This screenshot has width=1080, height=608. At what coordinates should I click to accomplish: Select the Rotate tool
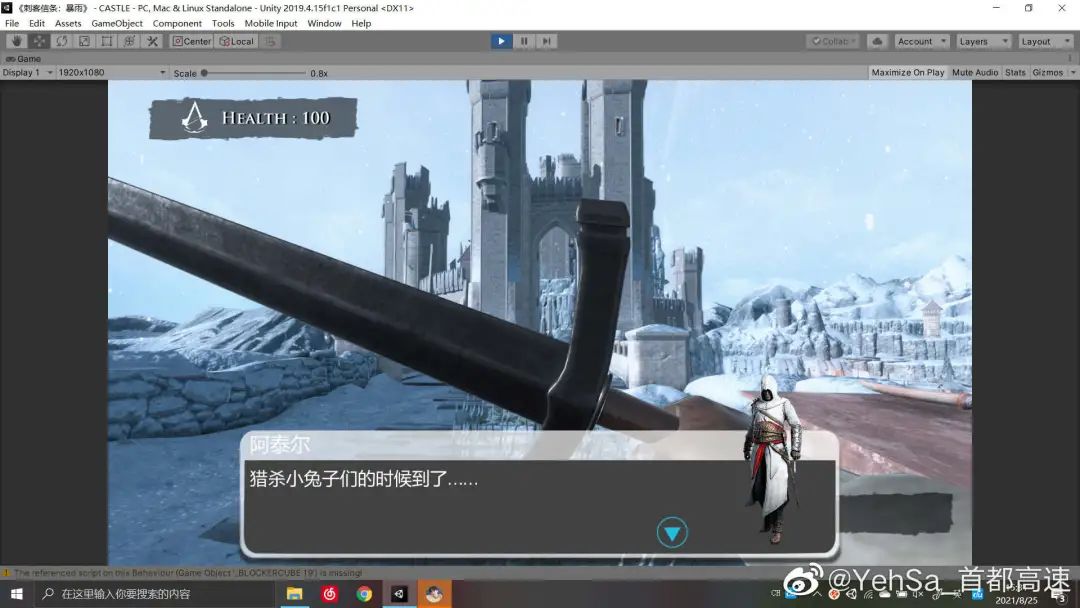(62, 41)
